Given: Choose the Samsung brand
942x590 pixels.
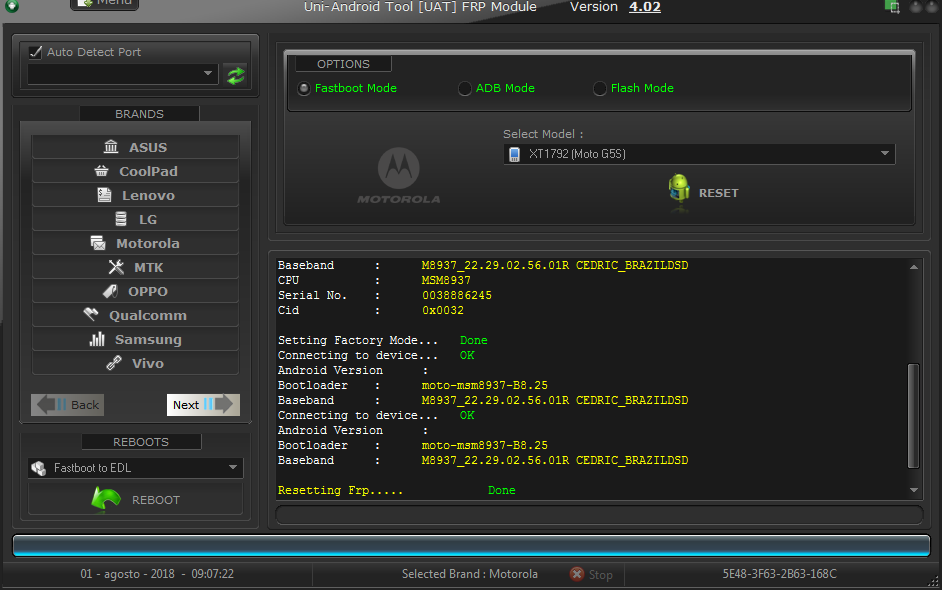Looking at the screenshot, I should pyautogui.click(x=135, y=339).
